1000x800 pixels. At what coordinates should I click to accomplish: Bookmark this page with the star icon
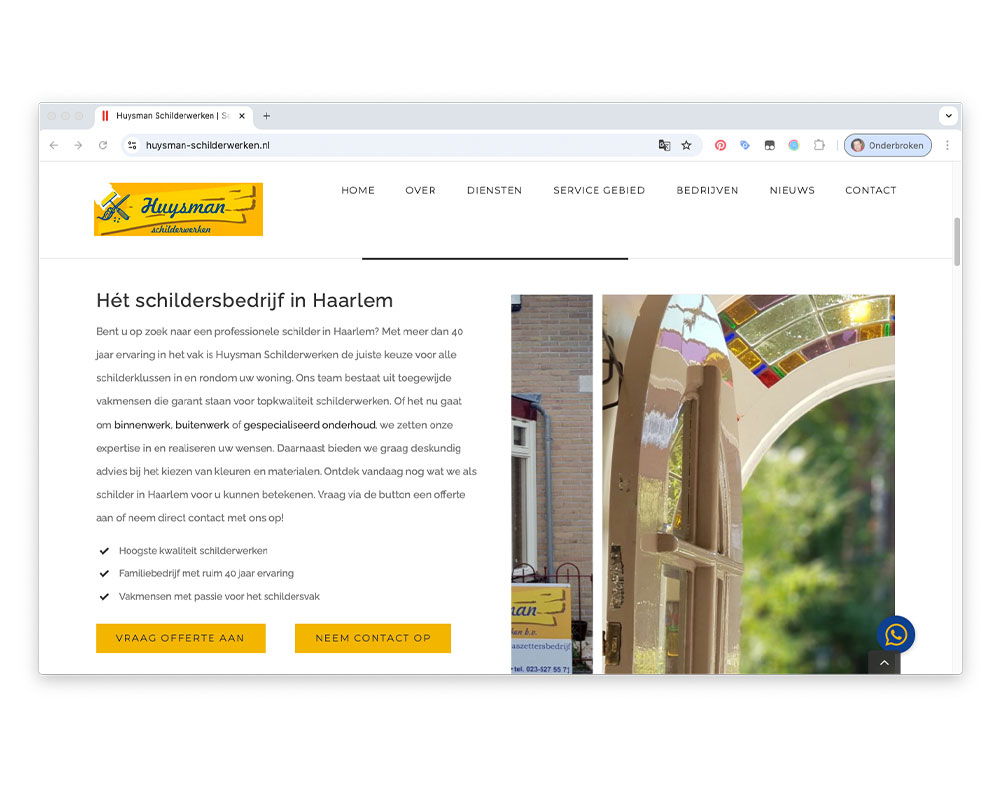686,145
